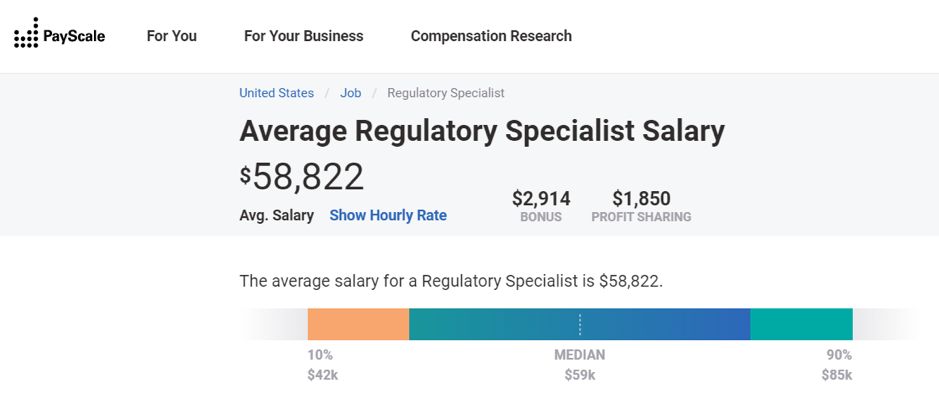Open the Compensation Research menu
This screenshot has height=397, width=939.
pyautogui.click(x=491, y=36)
